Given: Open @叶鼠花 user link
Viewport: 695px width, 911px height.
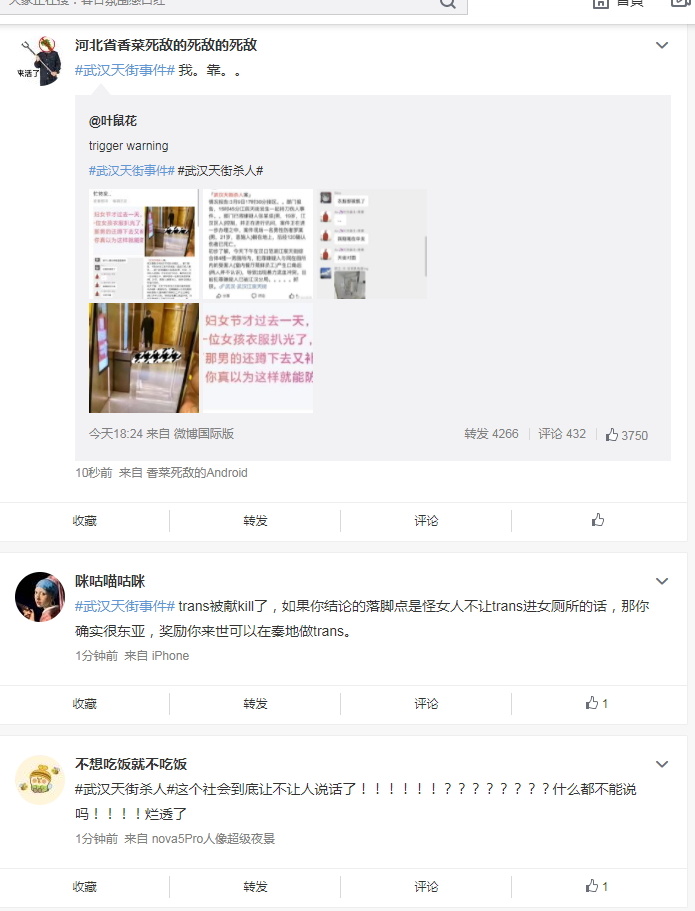Looking at the screenshot, I should point(113,121).
